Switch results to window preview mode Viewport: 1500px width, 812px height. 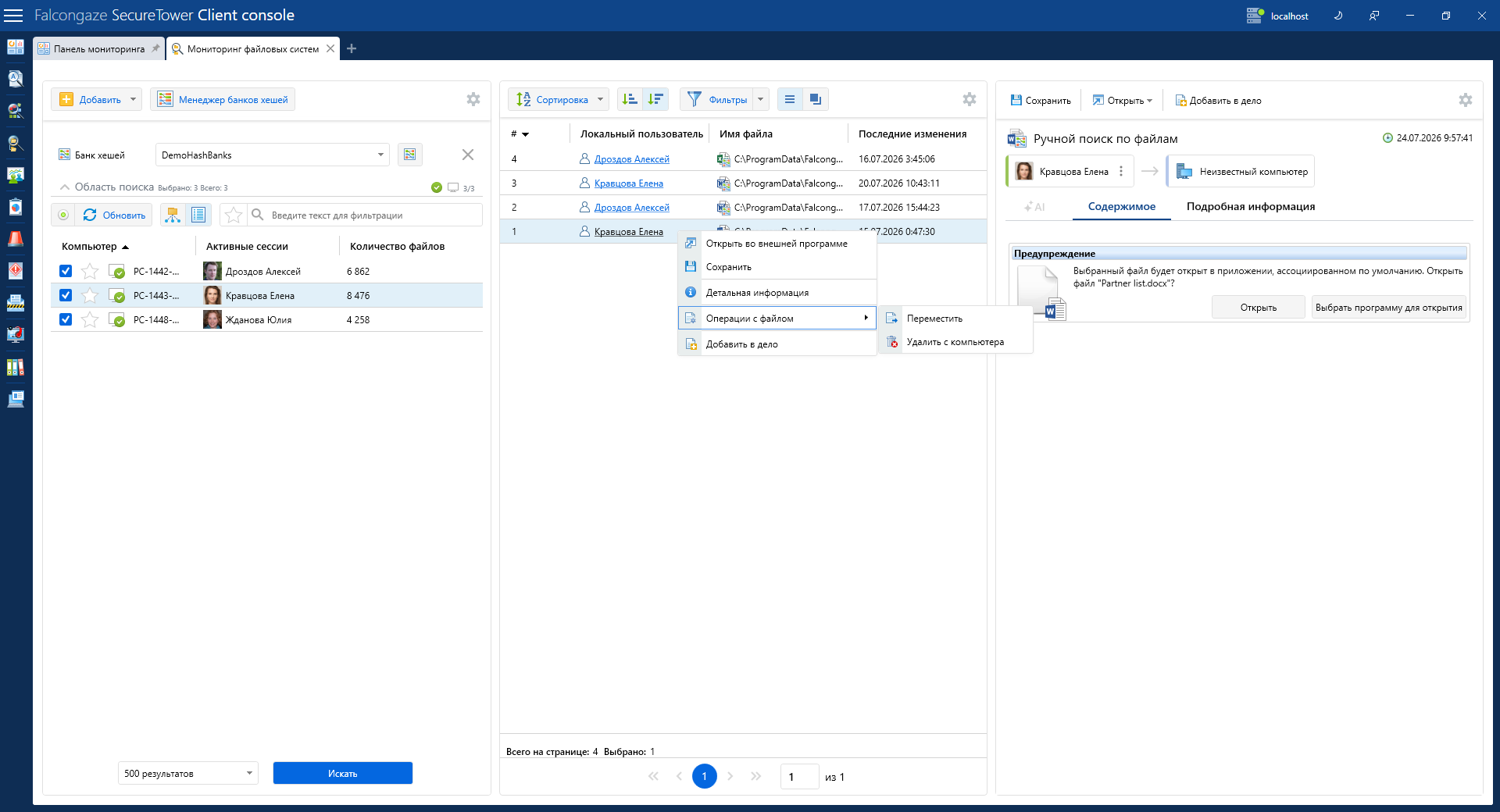[816, 99]
